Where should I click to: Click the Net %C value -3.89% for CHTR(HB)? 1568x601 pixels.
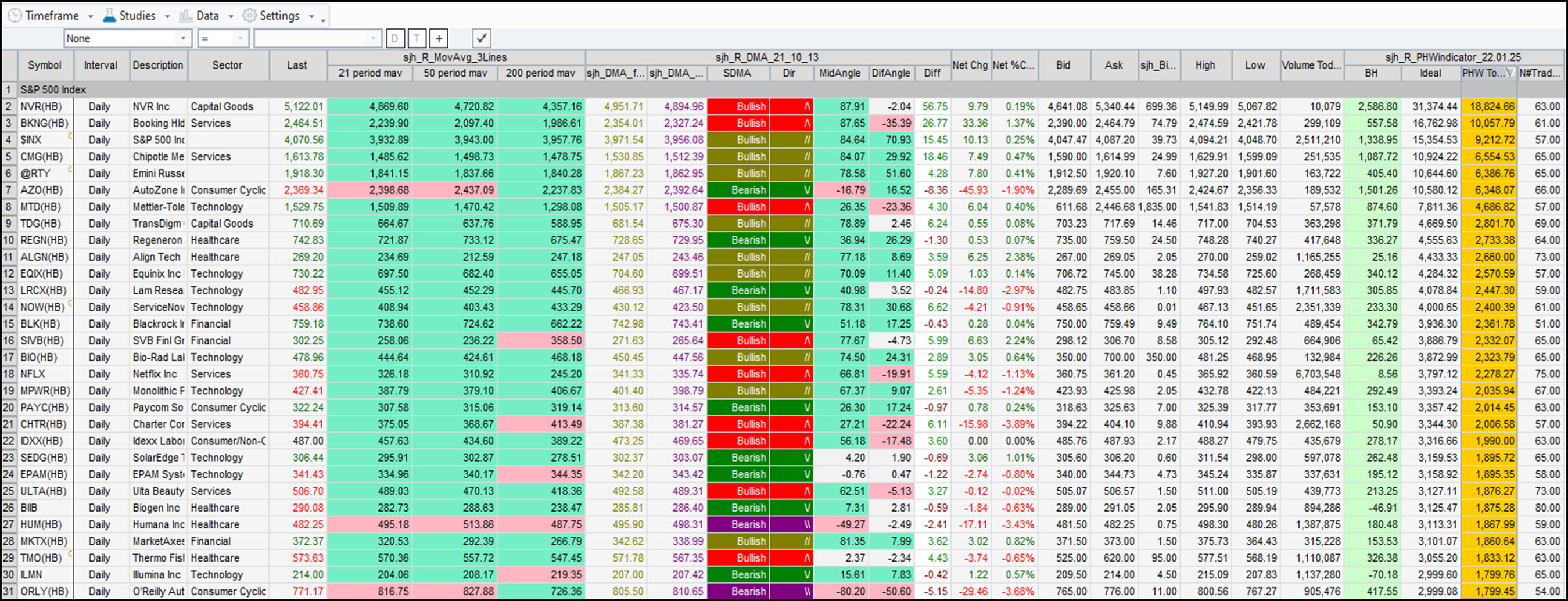pos(1014,424)
